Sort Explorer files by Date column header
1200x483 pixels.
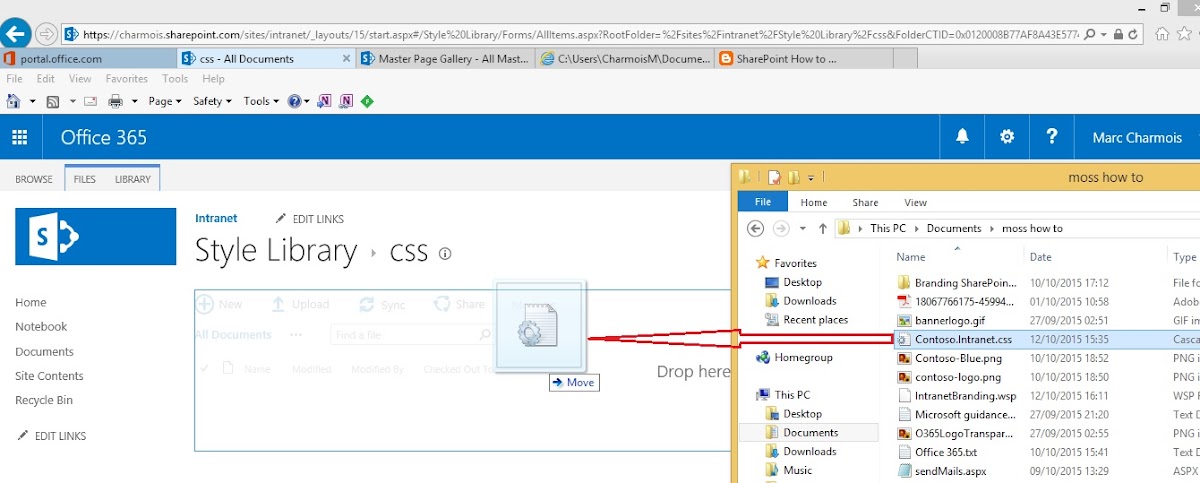[1041, 257]
